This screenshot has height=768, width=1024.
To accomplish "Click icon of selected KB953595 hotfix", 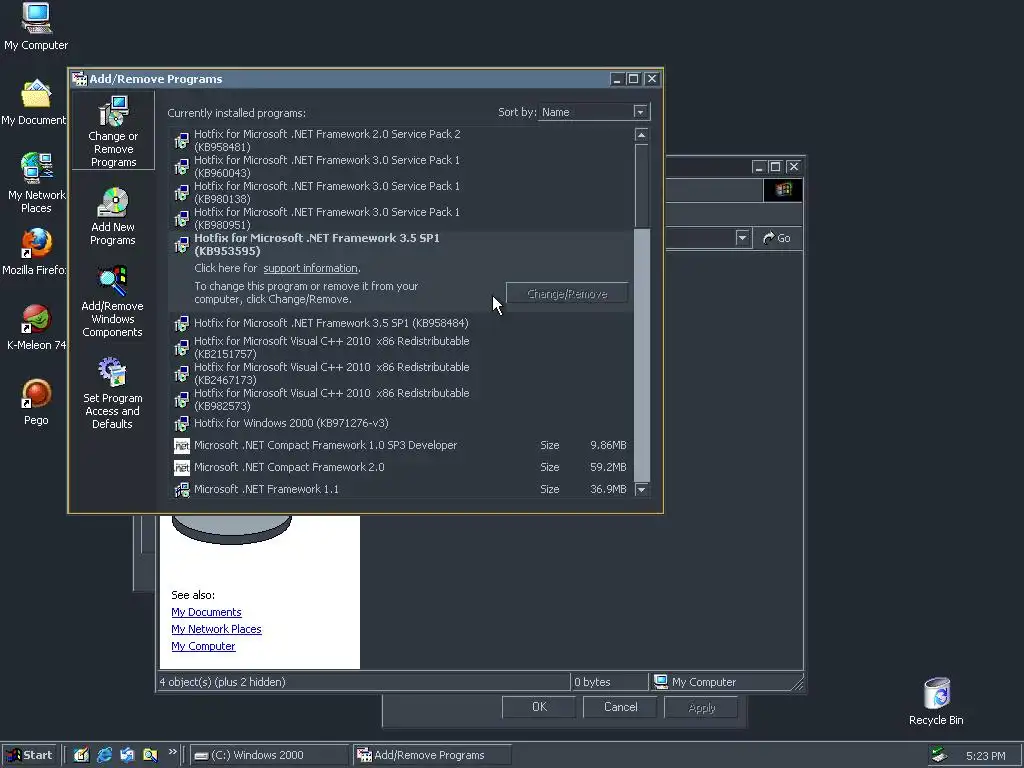I will 182,245.
